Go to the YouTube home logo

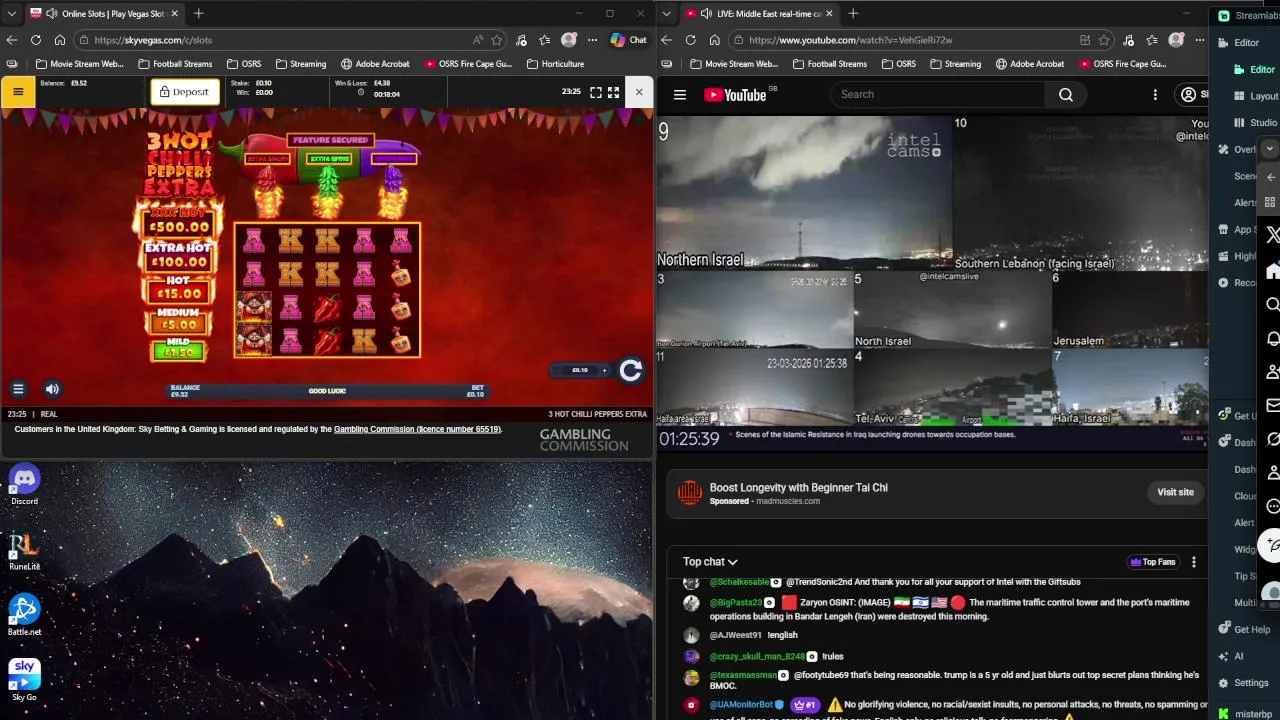735,95
